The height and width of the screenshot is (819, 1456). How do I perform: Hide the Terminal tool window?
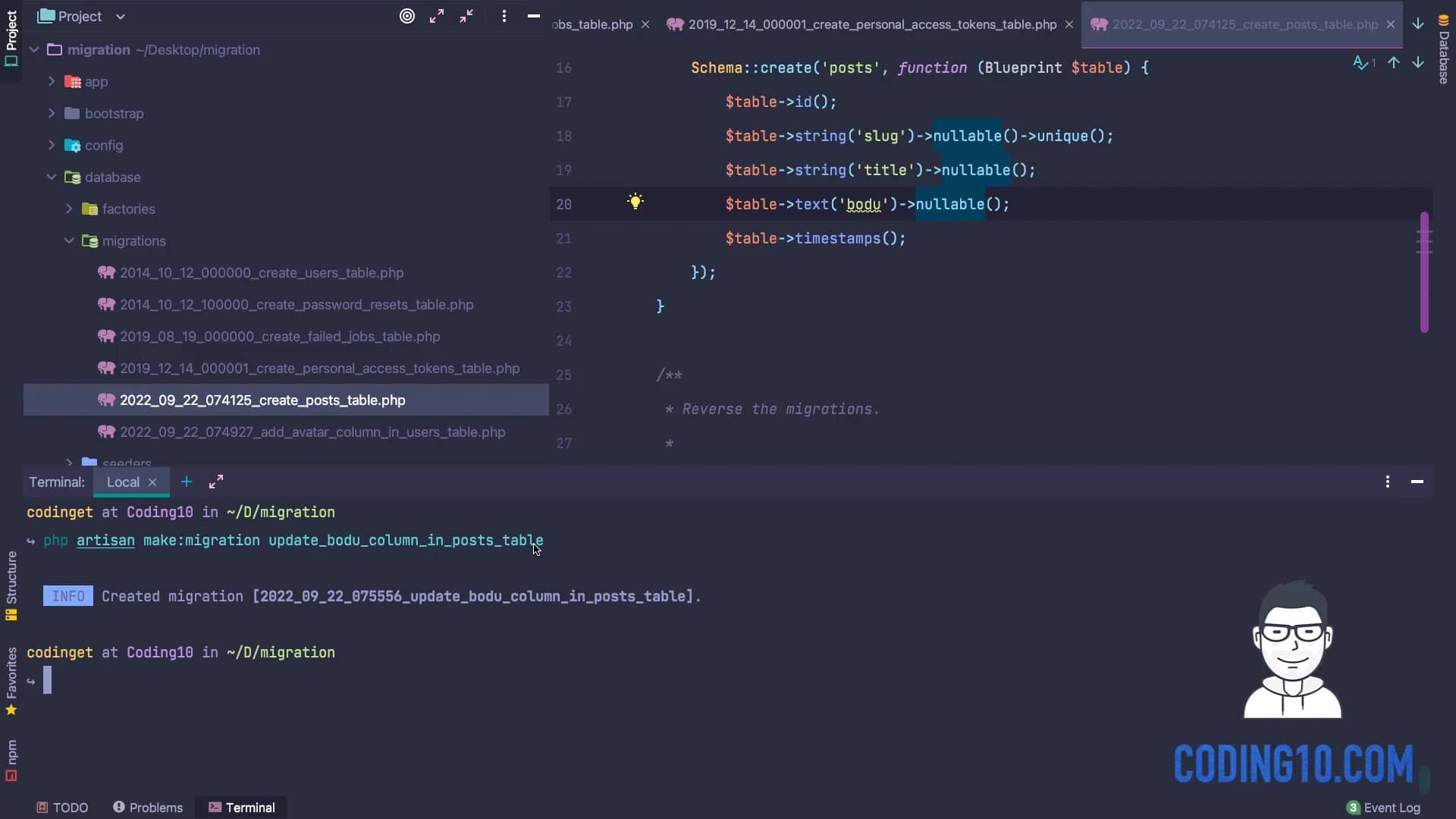coord(1417,482)
